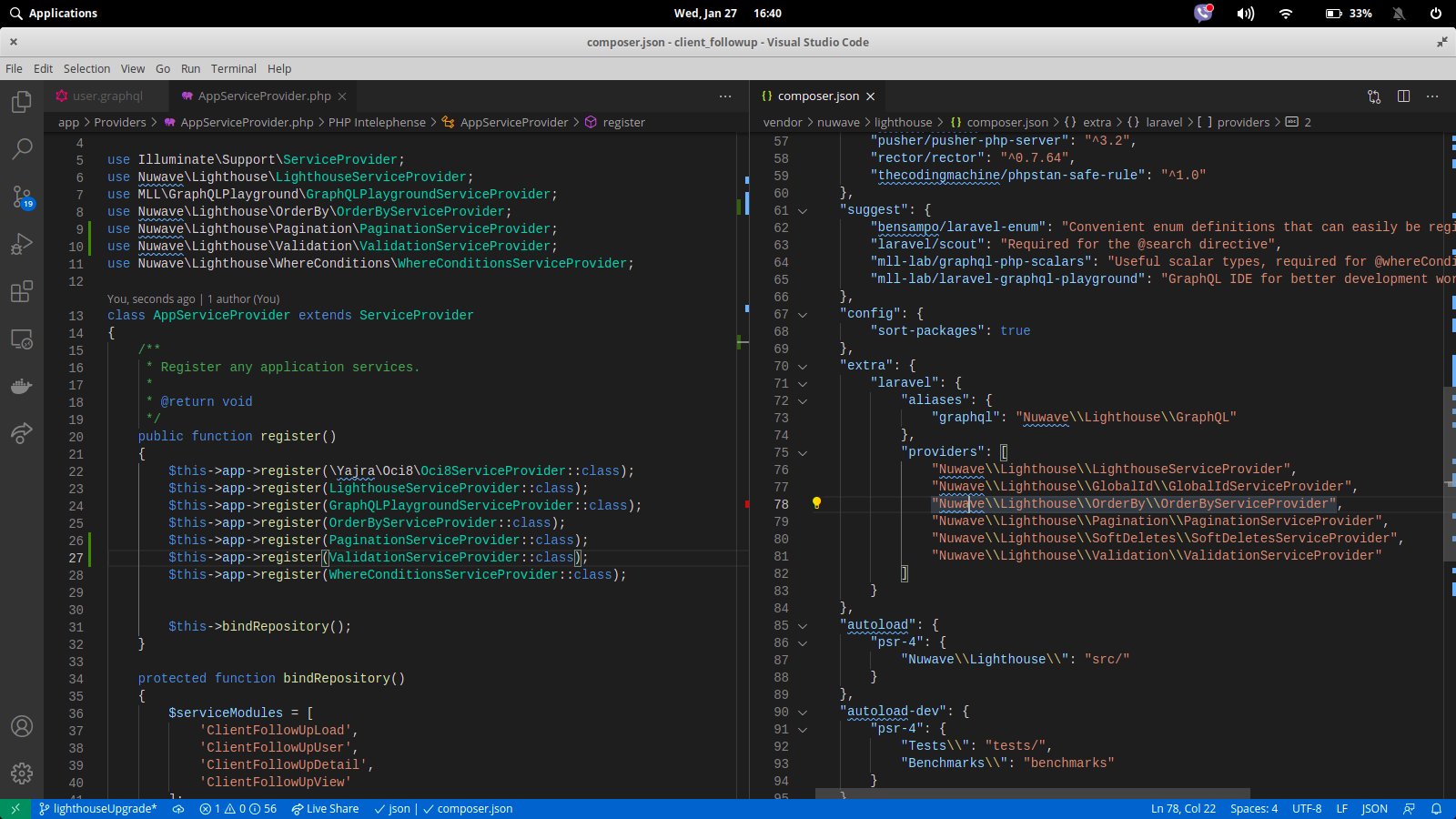Open the Wi-Fi network indicator
The image size is (1456, 819).
pos(1286,14)
